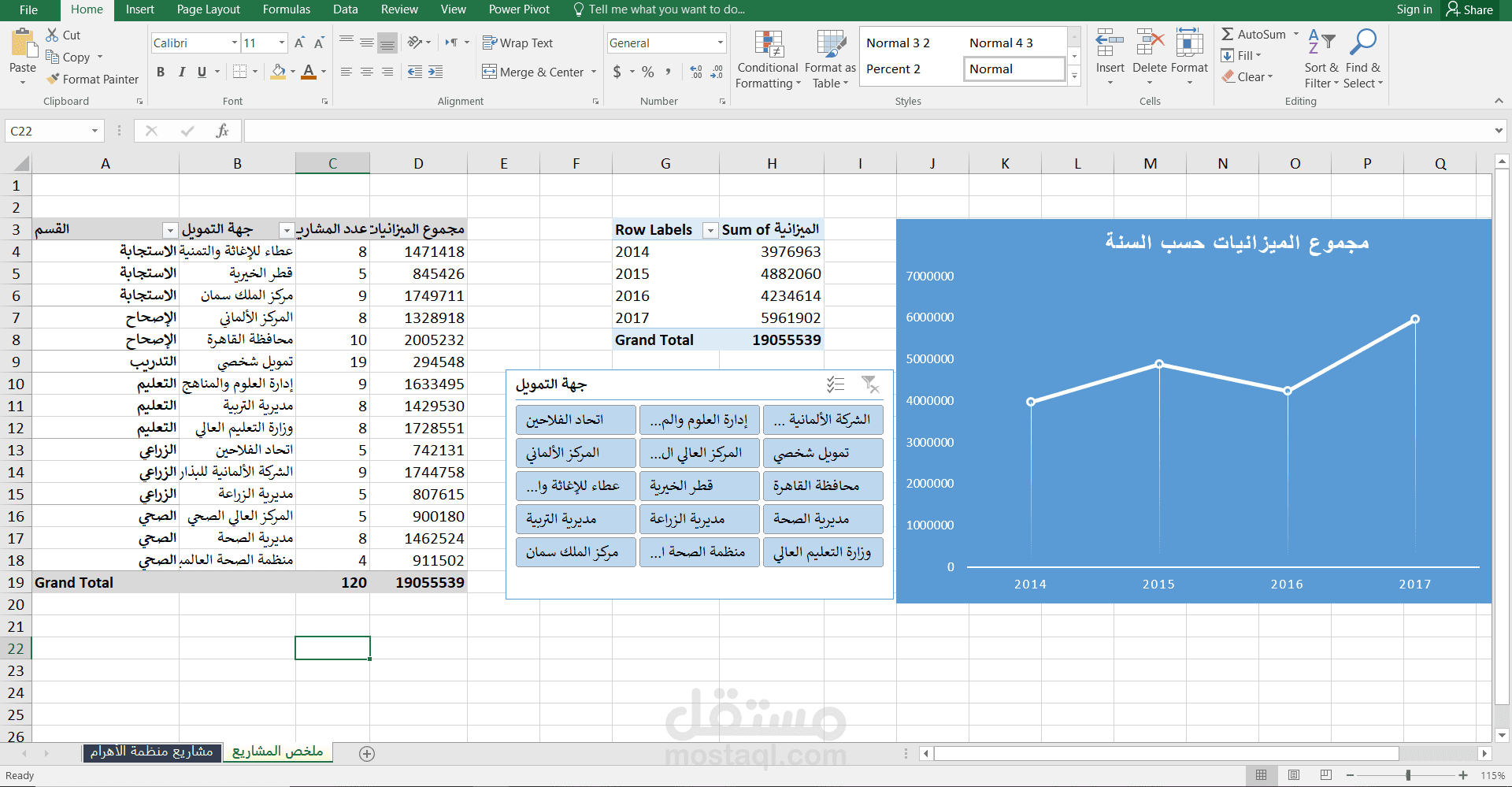Toggle the اتحاد الفلاحين slicer item
This screenshot has height=787, width=1512.
coord(576,420)
